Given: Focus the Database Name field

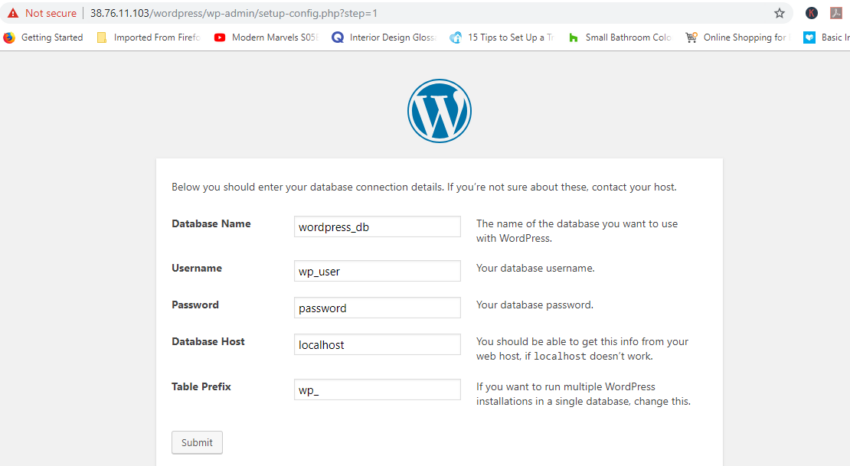Looking at the screenshot, I should coord(377,227).
